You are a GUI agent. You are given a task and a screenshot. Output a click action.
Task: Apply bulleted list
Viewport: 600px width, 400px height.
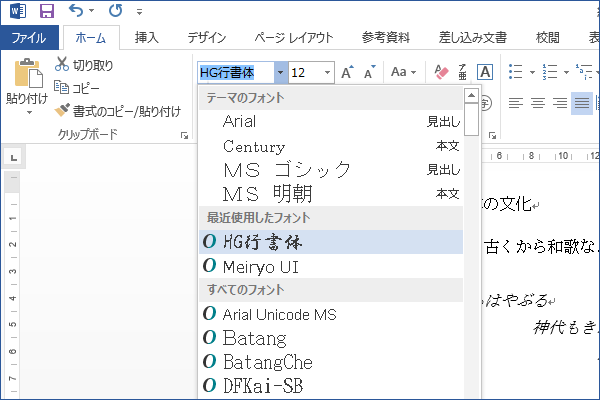click(515, 72)
